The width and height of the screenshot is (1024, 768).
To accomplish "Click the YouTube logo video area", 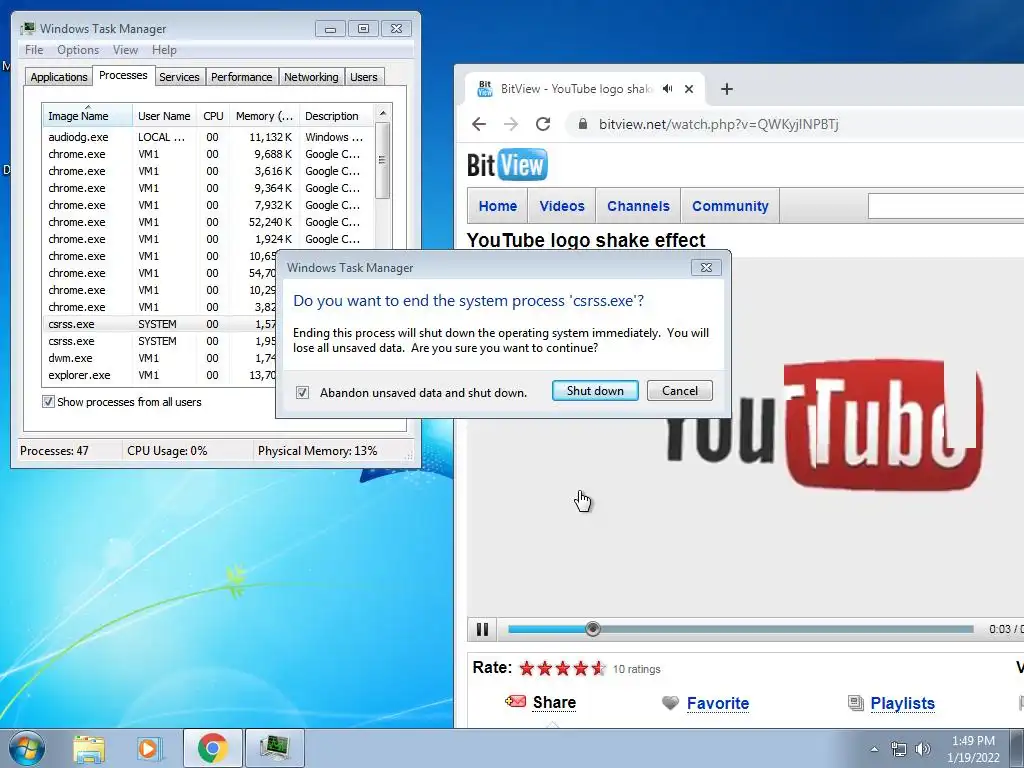I will pos(825,423).
